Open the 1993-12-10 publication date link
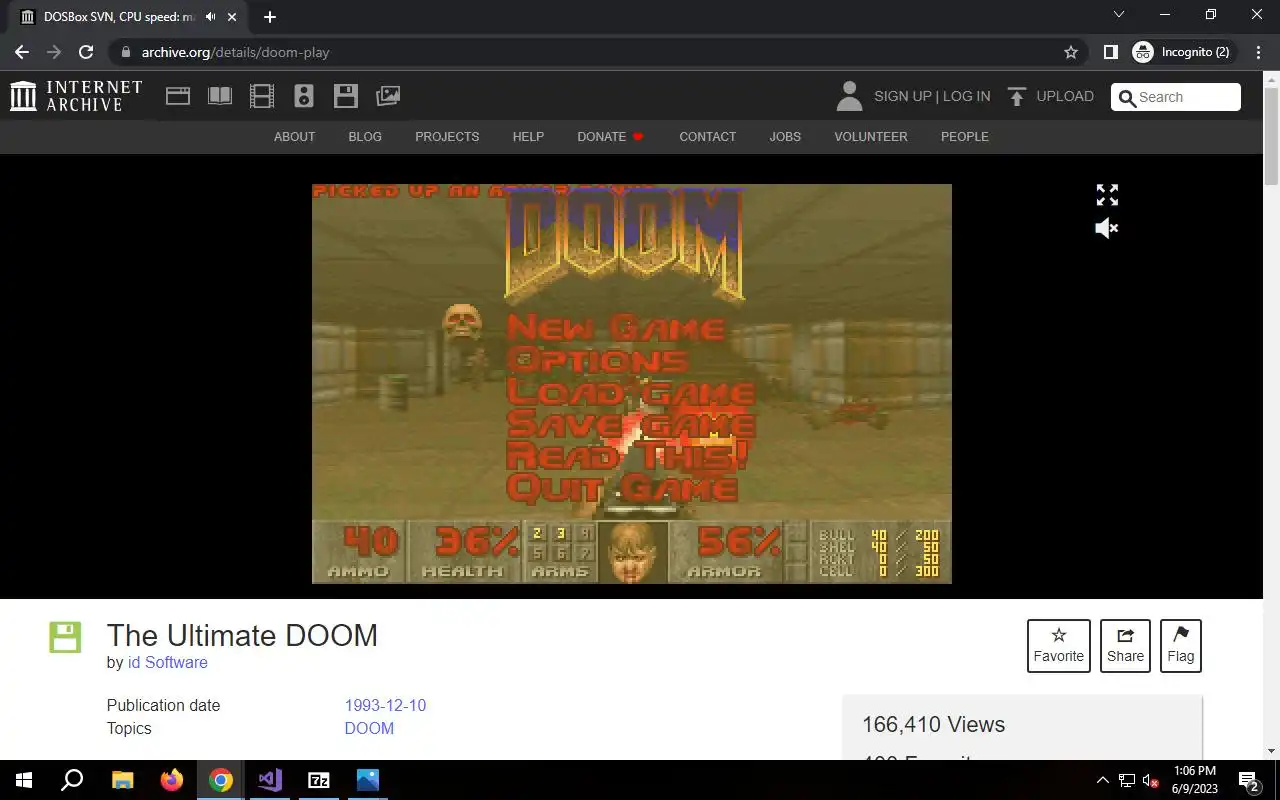The width and height of the screenshot is (1280, 800). (385, 705)
